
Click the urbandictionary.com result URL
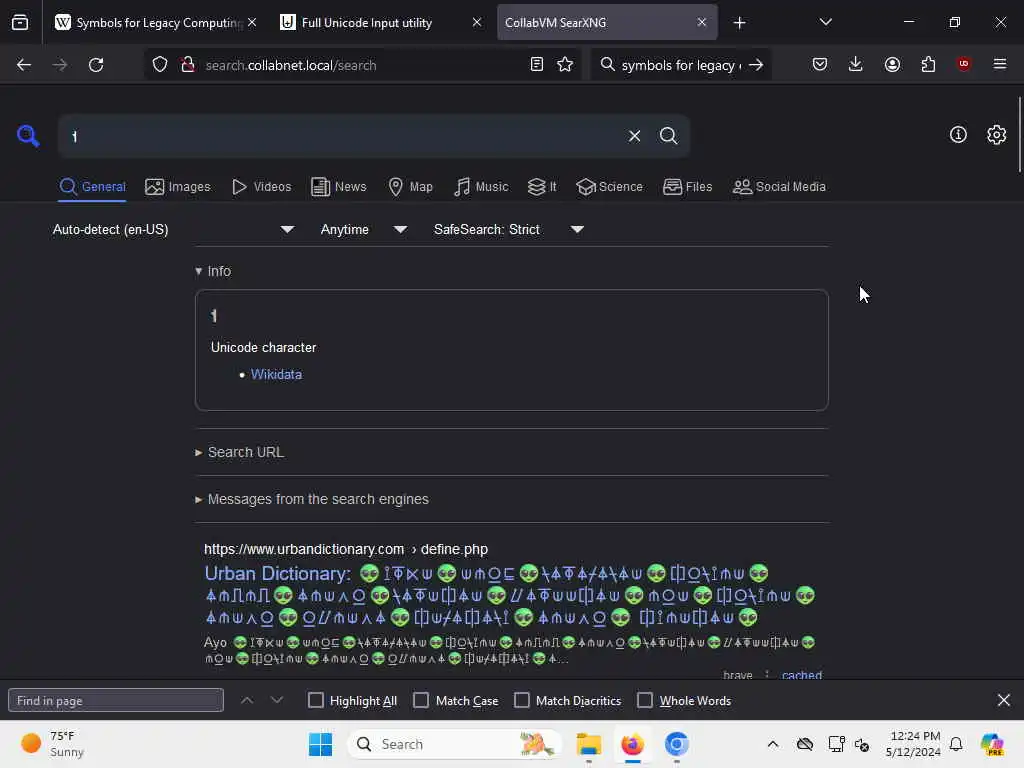click(x=345, y=549)
